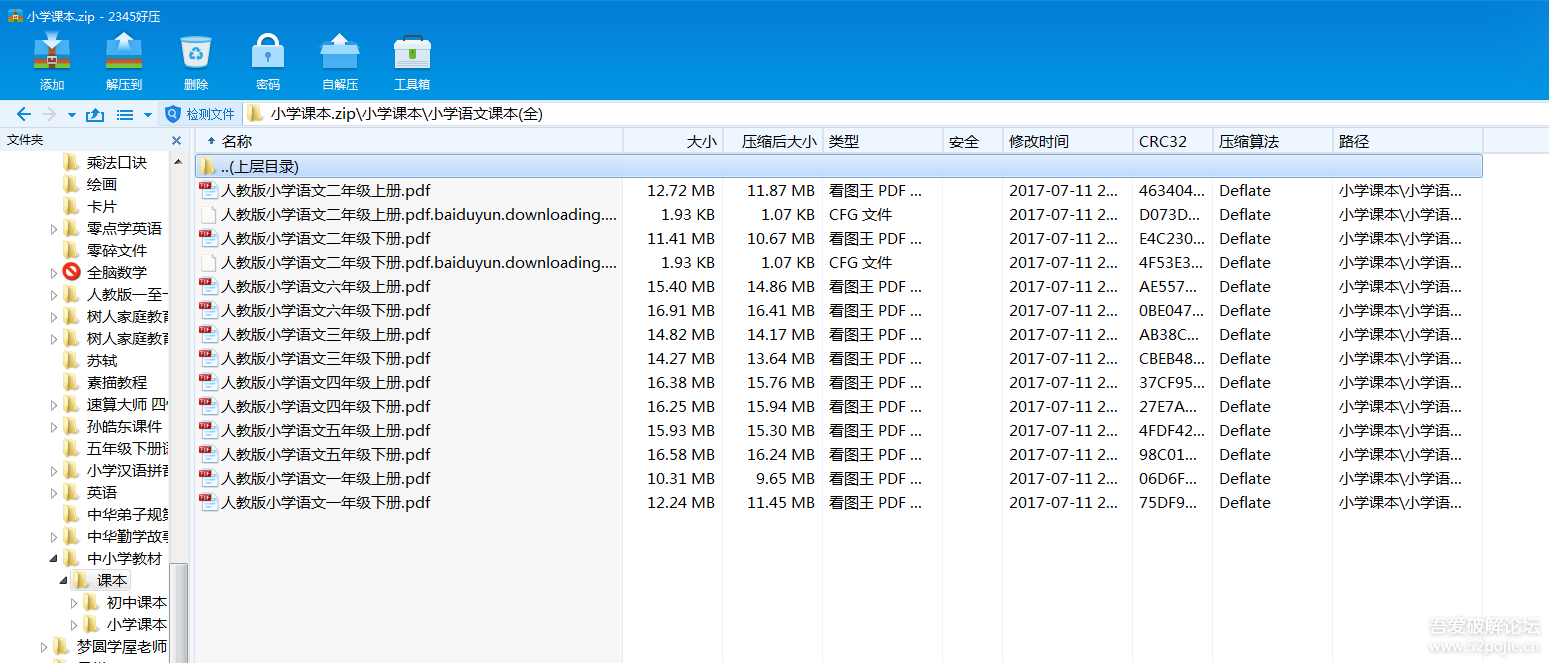Select the 素描教程 folder in tree

[116, 382]
